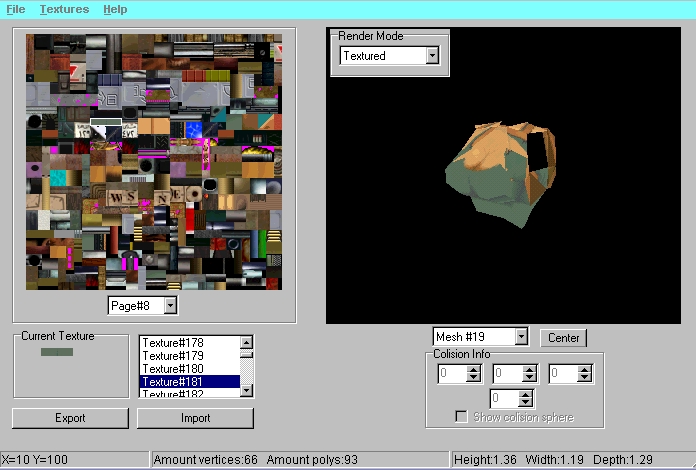Click the 3D torso mesh in viewport

coord(495,175)
